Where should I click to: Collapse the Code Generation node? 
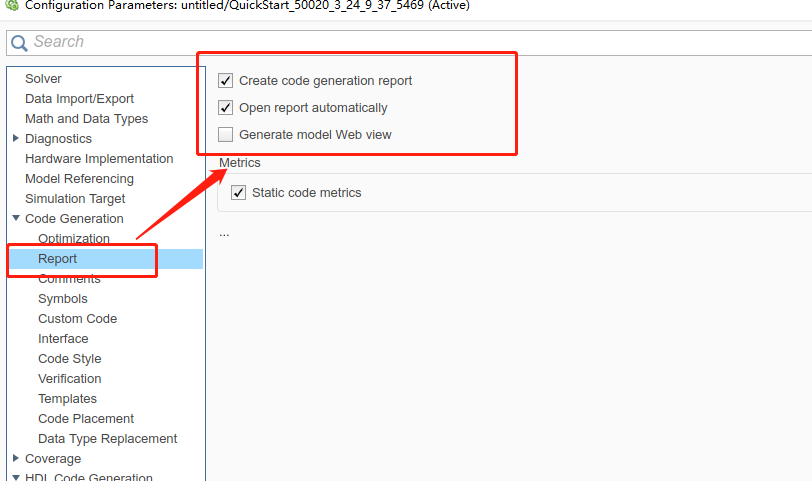pos(16,218)
